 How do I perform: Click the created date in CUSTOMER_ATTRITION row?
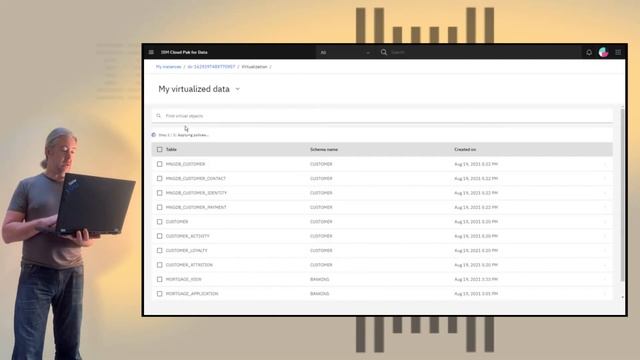(476, 265)
